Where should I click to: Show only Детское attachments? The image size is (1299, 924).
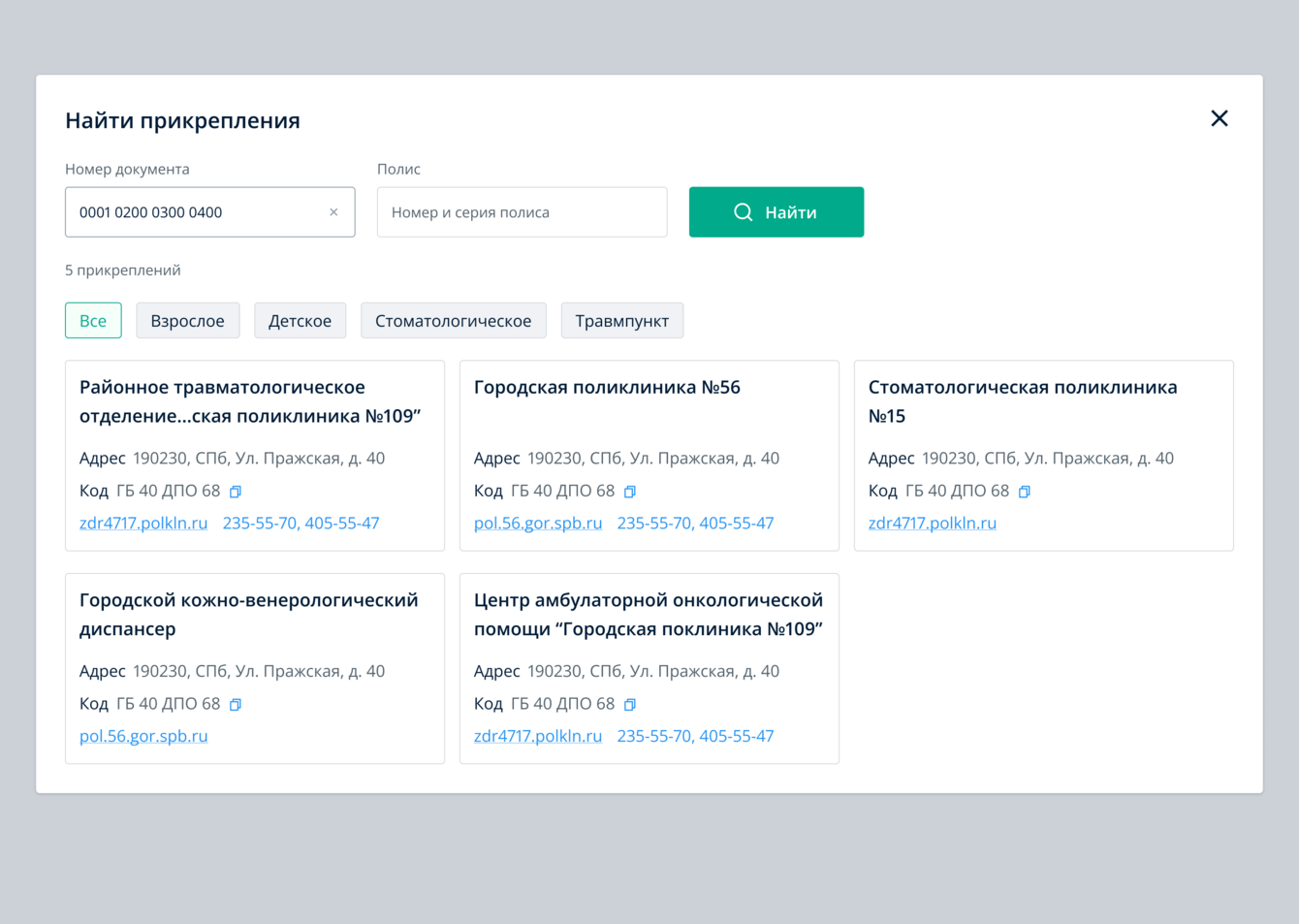click(300, 321)
